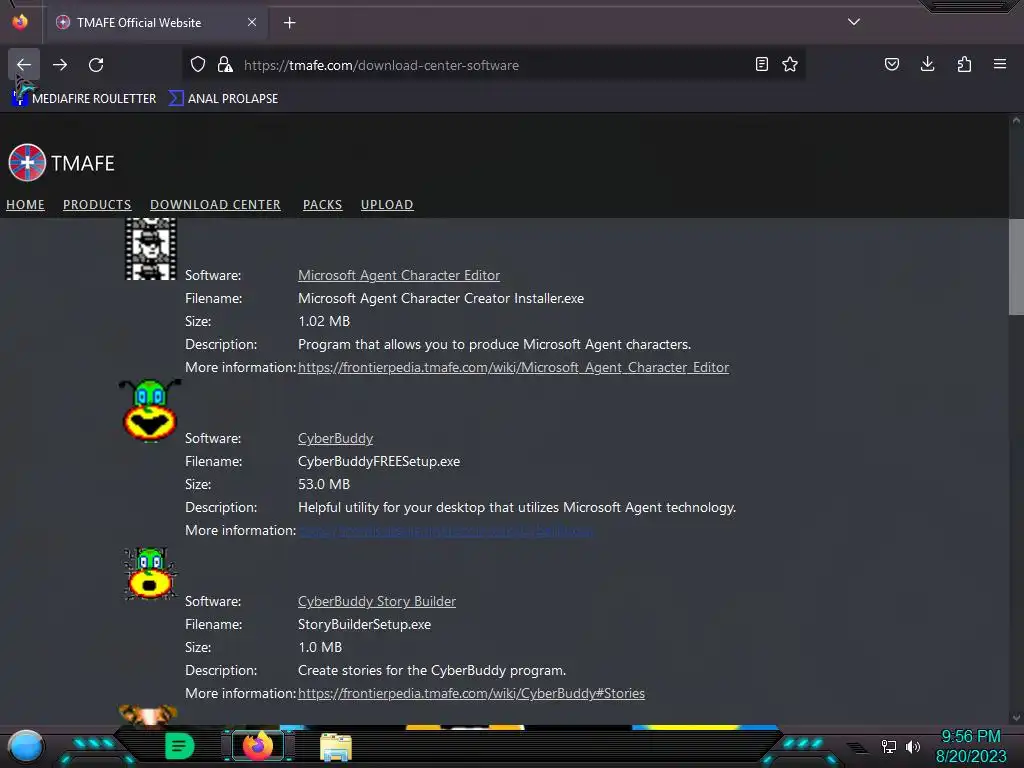Expand the list all tabs chevron
The image size is (1024, 768).
click(854, 22)
